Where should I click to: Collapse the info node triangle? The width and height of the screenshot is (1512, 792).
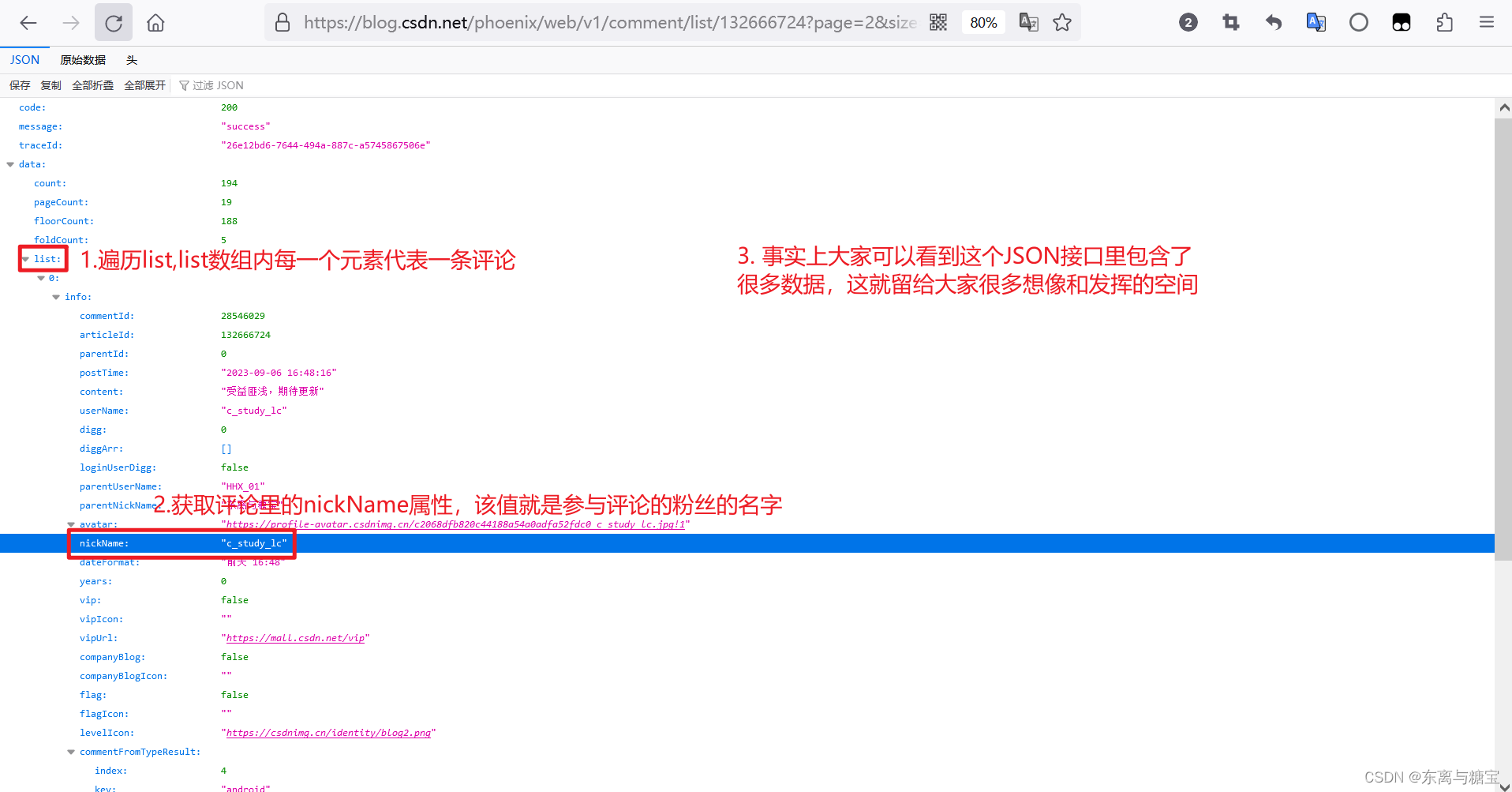pyautogui.click(x=56, y=297)
